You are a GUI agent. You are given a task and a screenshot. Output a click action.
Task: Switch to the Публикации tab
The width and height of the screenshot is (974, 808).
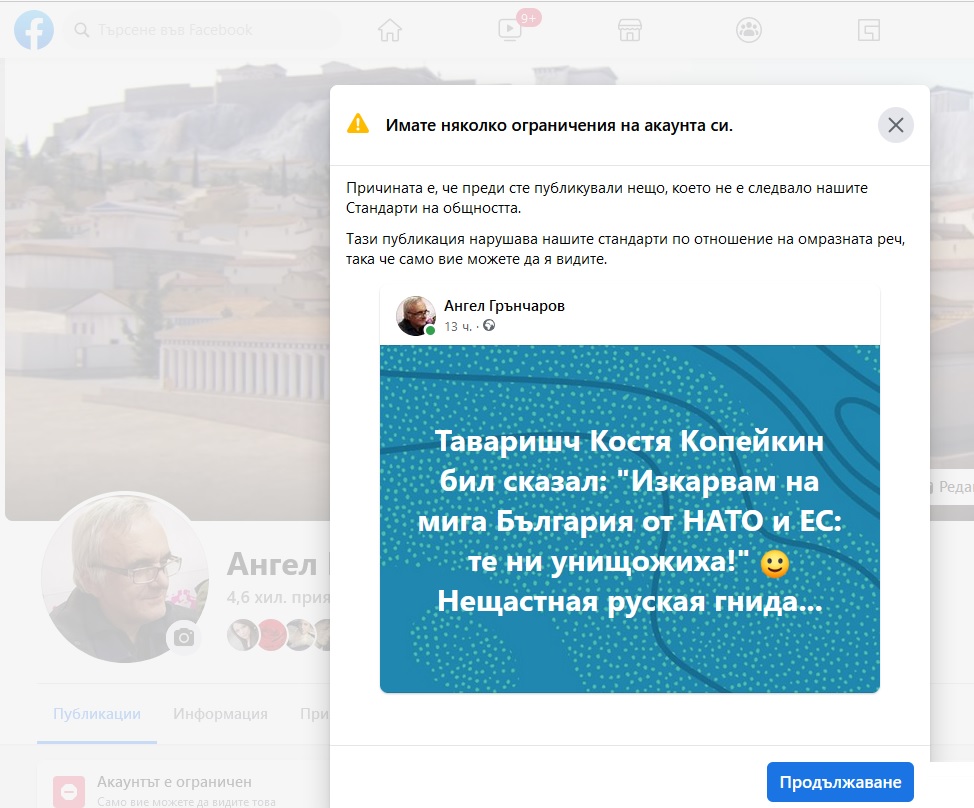click(97, 714)
